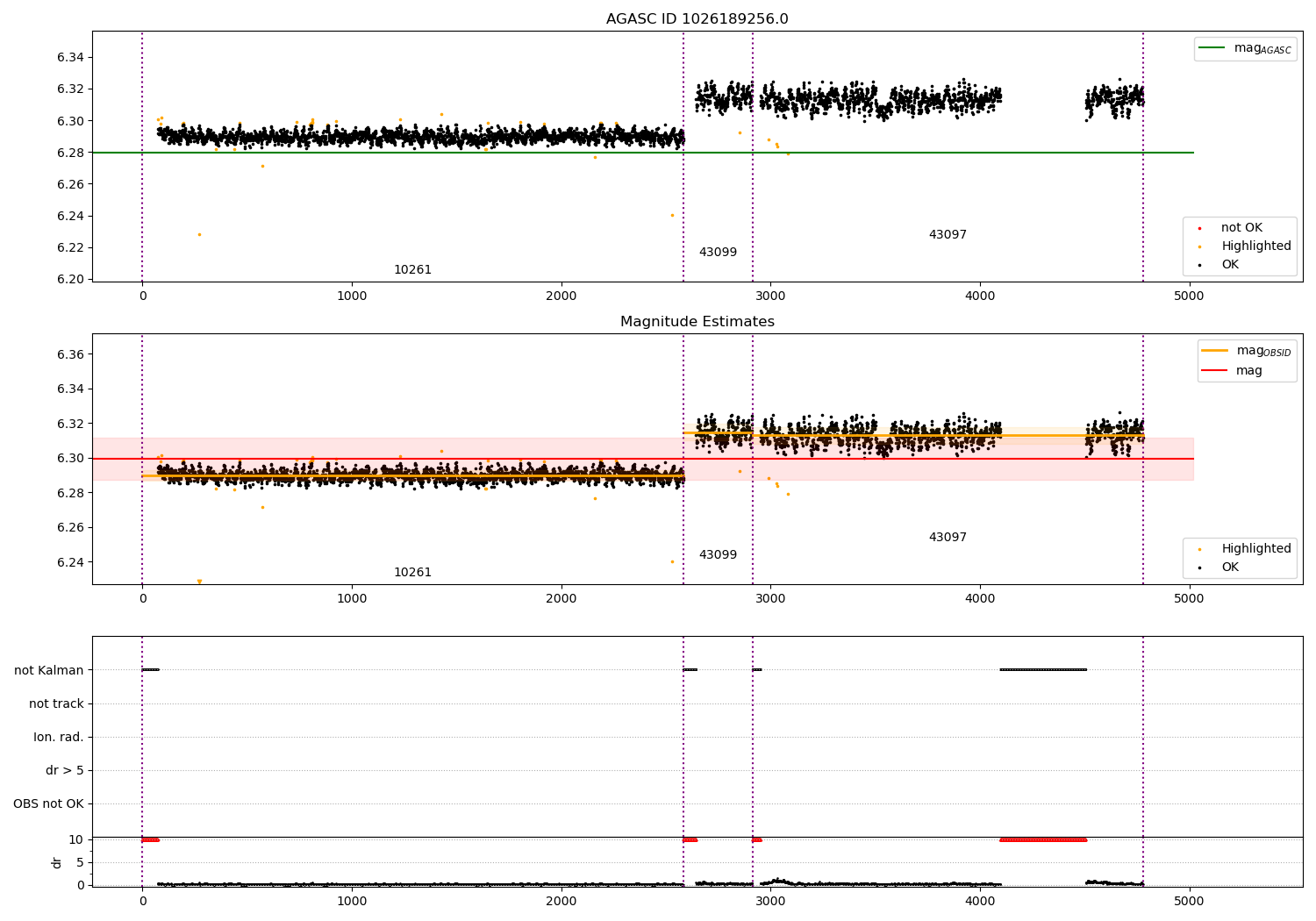Click the '43099' annotation in the AGASC ID plot
This screenshot has height=921, width=1316.
[x=718, y=253]
